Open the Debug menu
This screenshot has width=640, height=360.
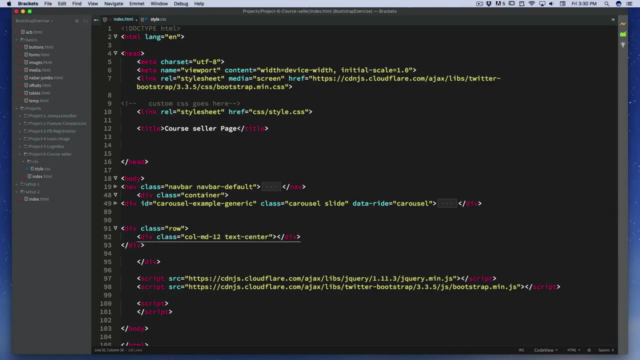click(181, 4)
